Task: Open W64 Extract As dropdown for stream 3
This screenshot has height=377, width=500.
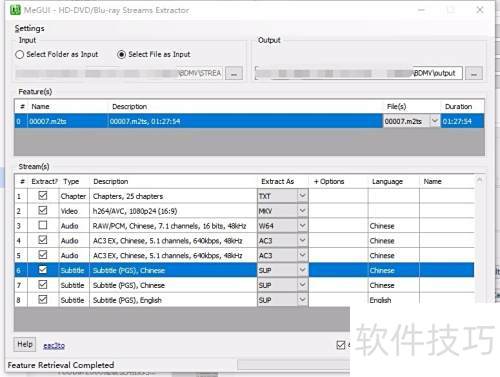Action: pos(302,226)
